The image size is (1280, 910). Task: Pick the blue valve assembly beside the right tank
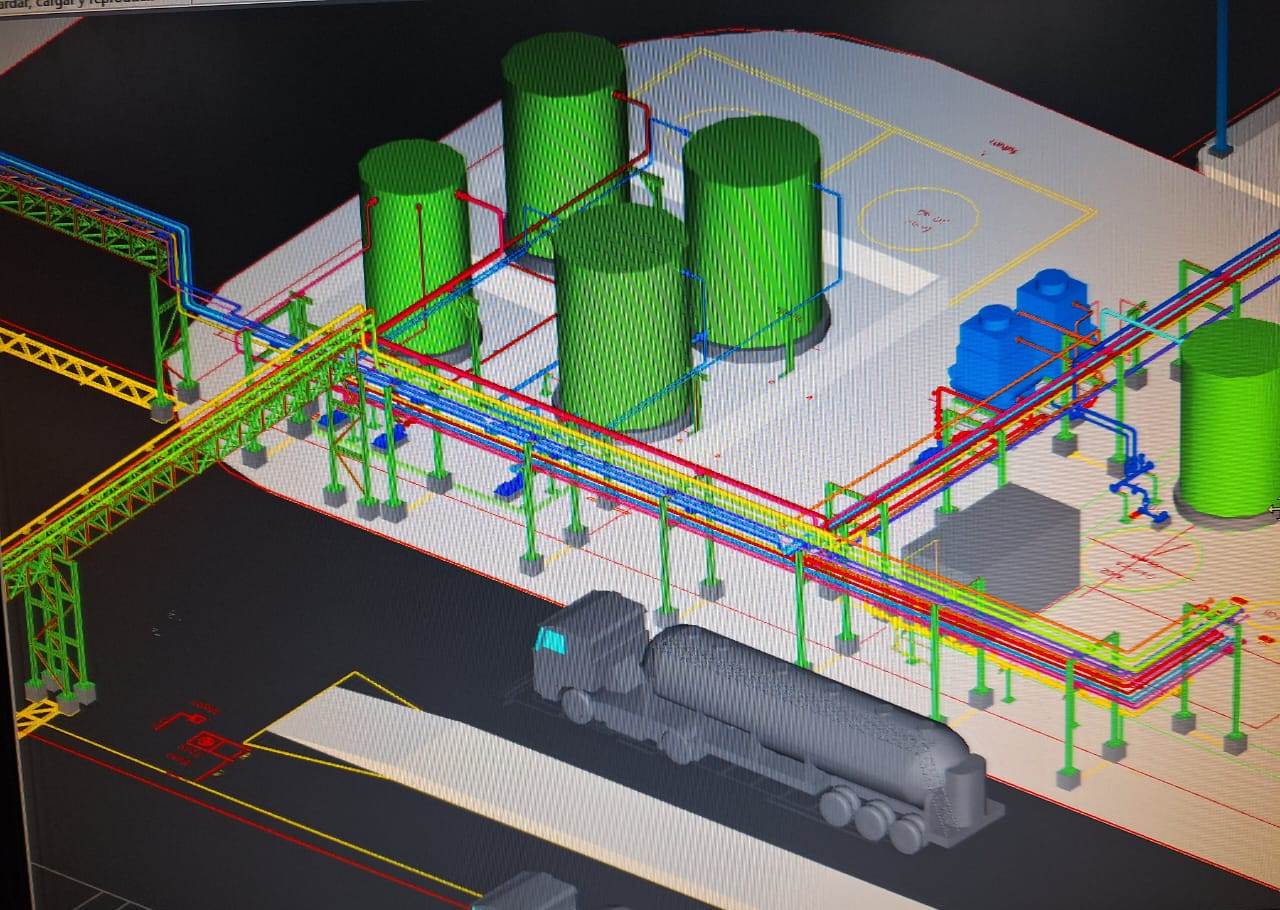(x=1136, y=480)
